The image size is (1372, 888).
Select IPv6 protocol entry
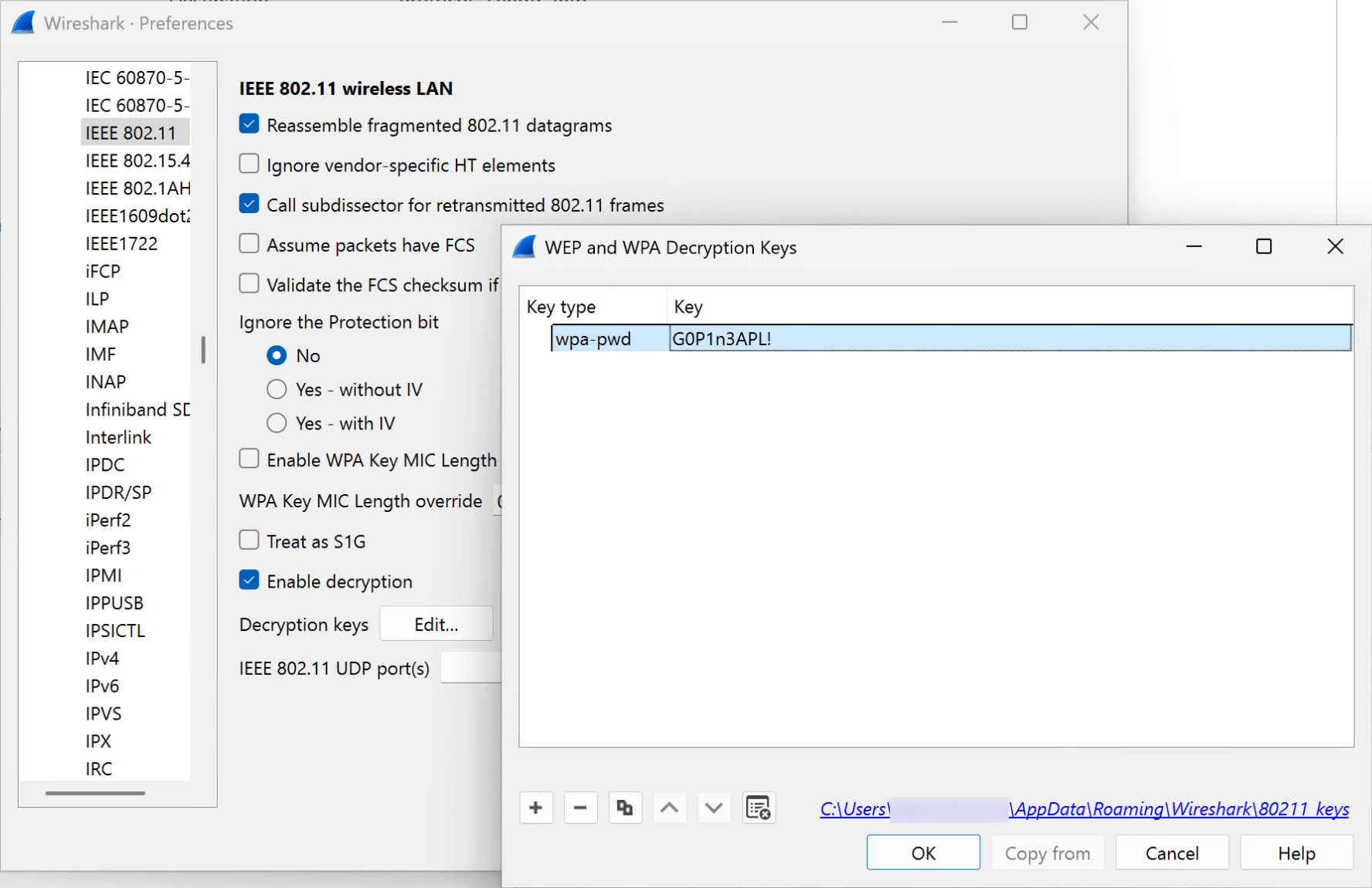(x=102, y=686)
